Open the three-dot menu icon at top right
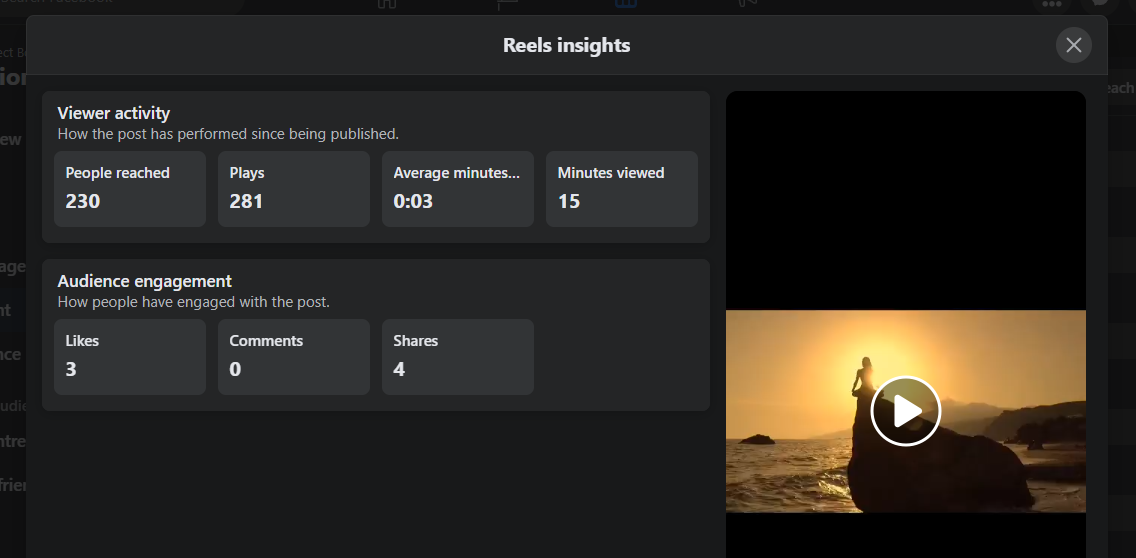 pyautogui.click(x=1051, y=5)
